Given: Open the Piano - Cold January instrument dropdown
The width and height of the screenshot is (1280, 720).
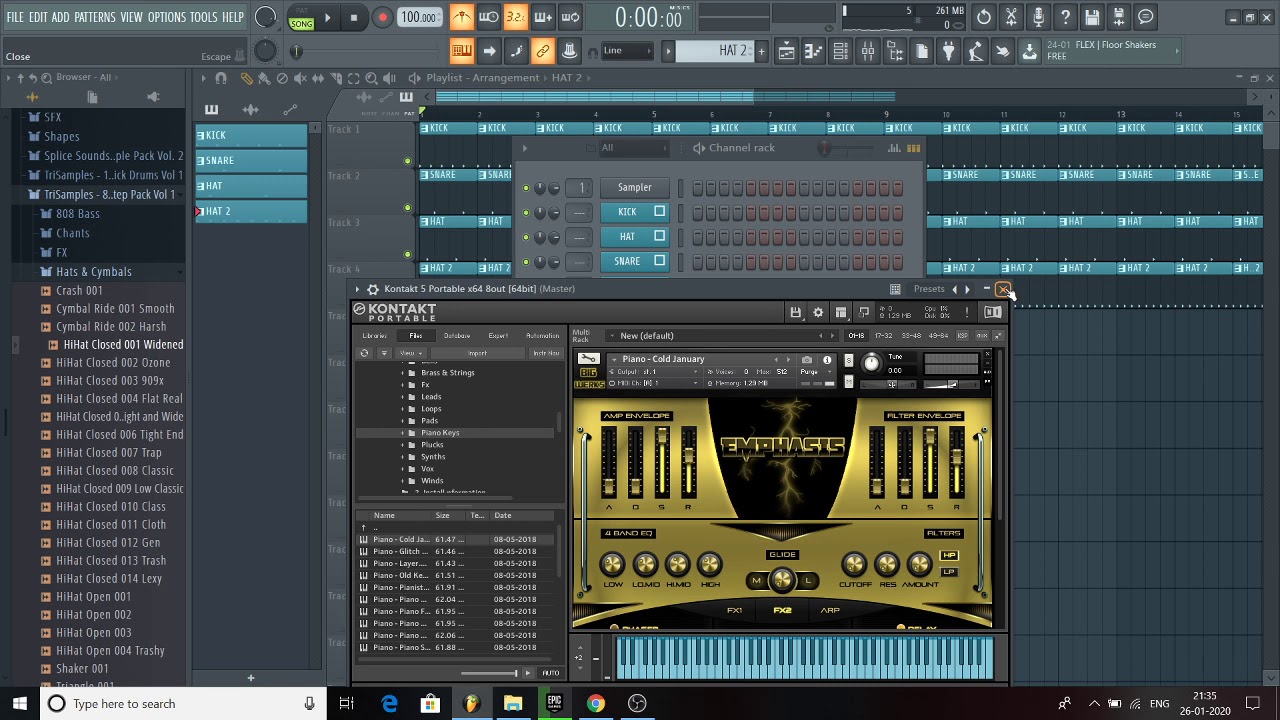Looking at the screenshot, I should 698,359.
